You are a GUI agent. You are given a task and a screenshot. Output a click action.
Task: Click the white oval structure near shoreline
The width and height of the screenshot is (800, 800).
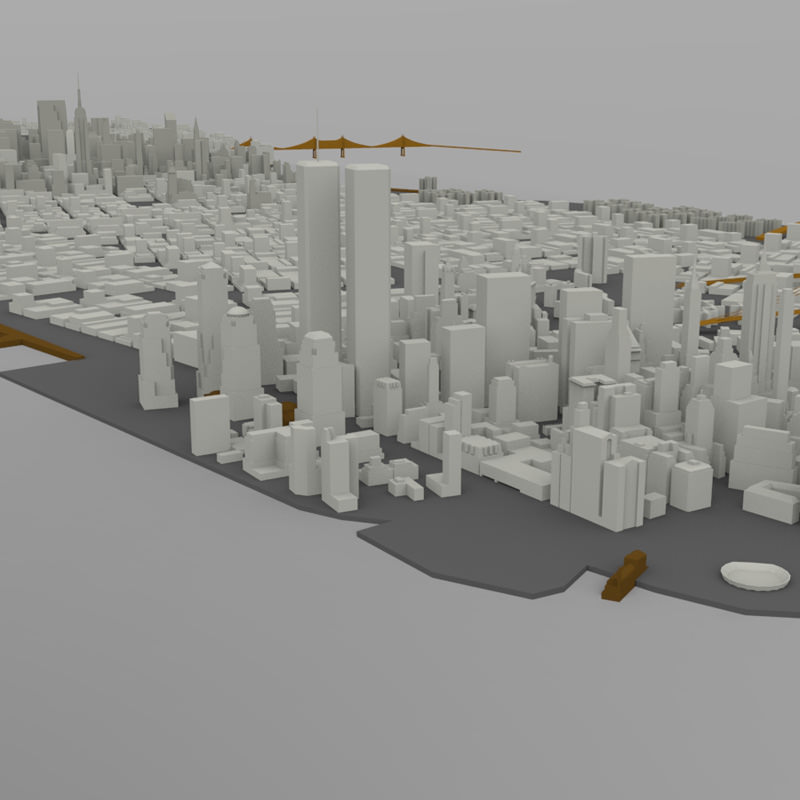tap(756, 576)
